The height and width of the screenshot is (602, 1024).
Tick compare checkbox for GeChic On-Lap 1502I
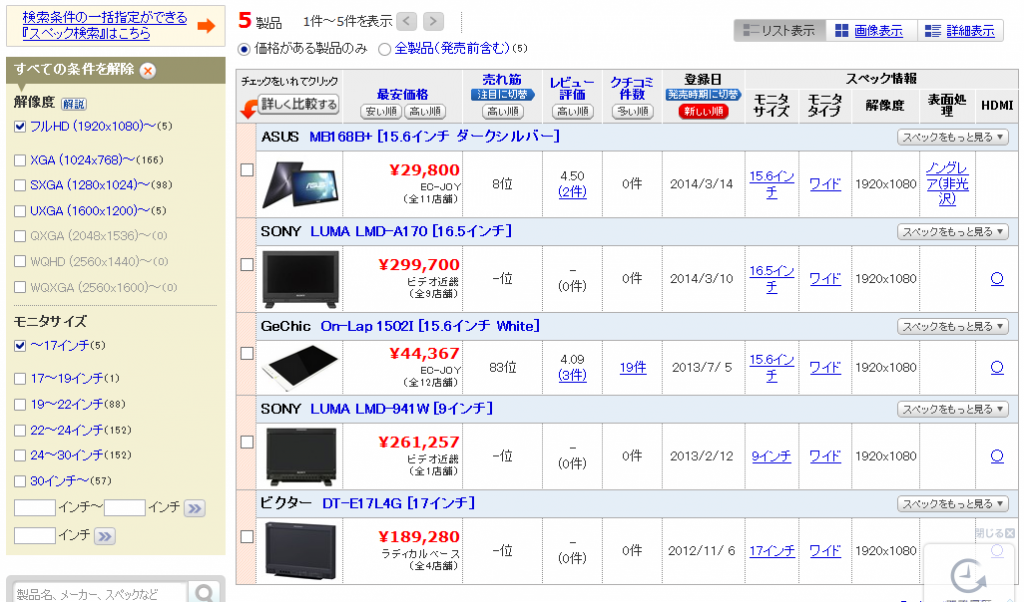pyautogui.click(x=247, y=353)
